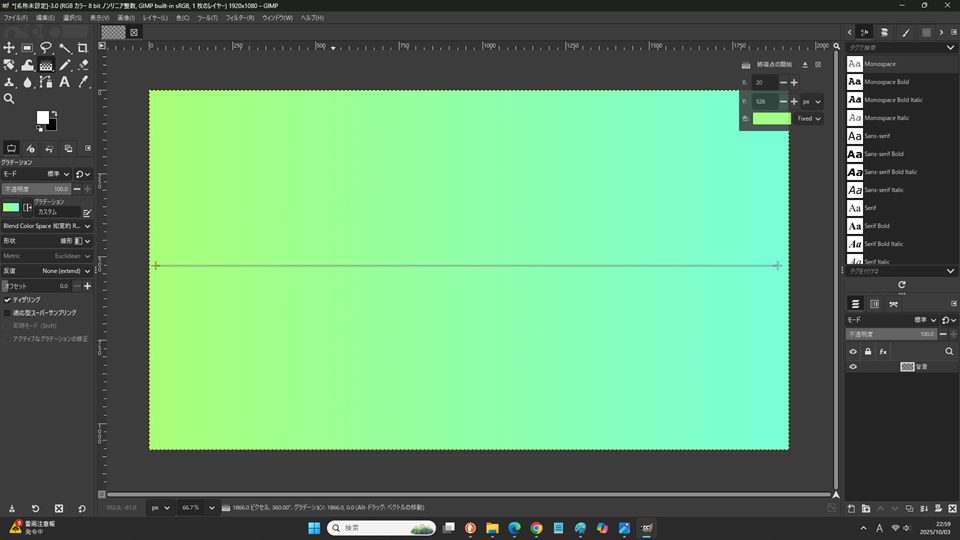Enable 適応型スーパーサンプリング checkbox

pyautogui.click(x=8, y=313)
